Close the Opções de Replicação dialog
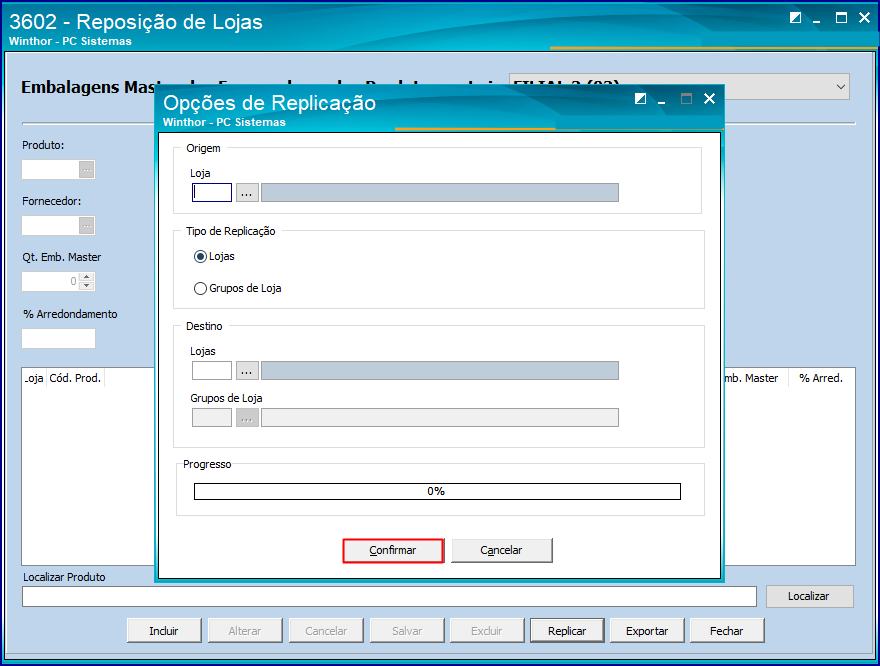This screenshot has height=666, width=880. (x=709, y=99)
